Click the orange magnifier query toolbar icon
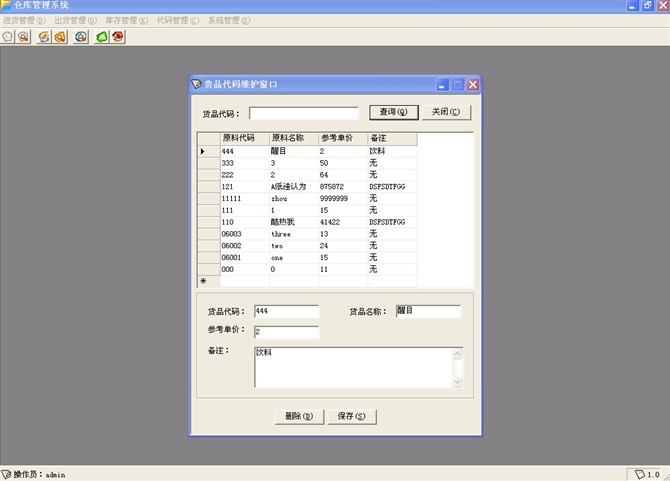This screenshot has width=670, height=481. point(60,37)
